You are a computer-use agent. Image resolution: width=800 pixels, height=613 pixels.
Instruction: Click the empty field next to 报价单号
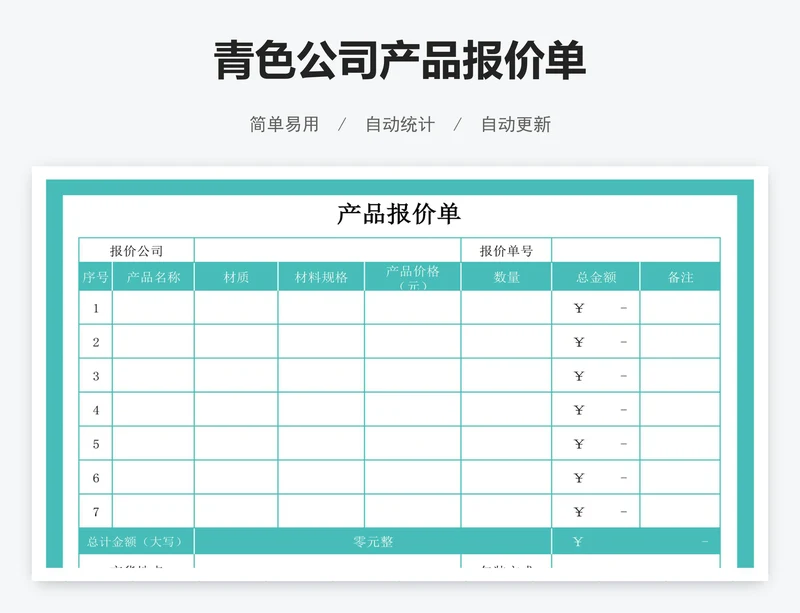636,251
